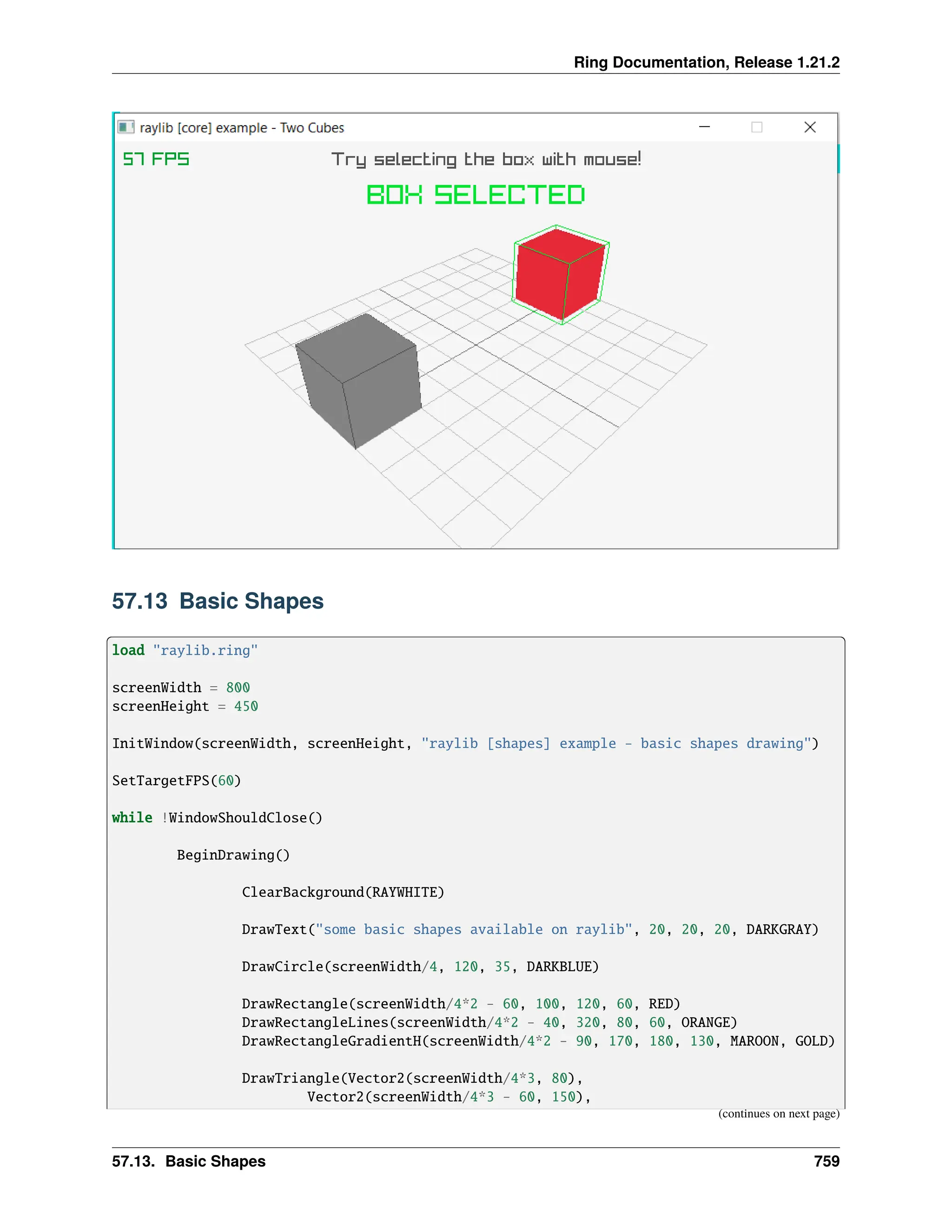Click the BOX SELECTED green label

(x=476, y=195)
